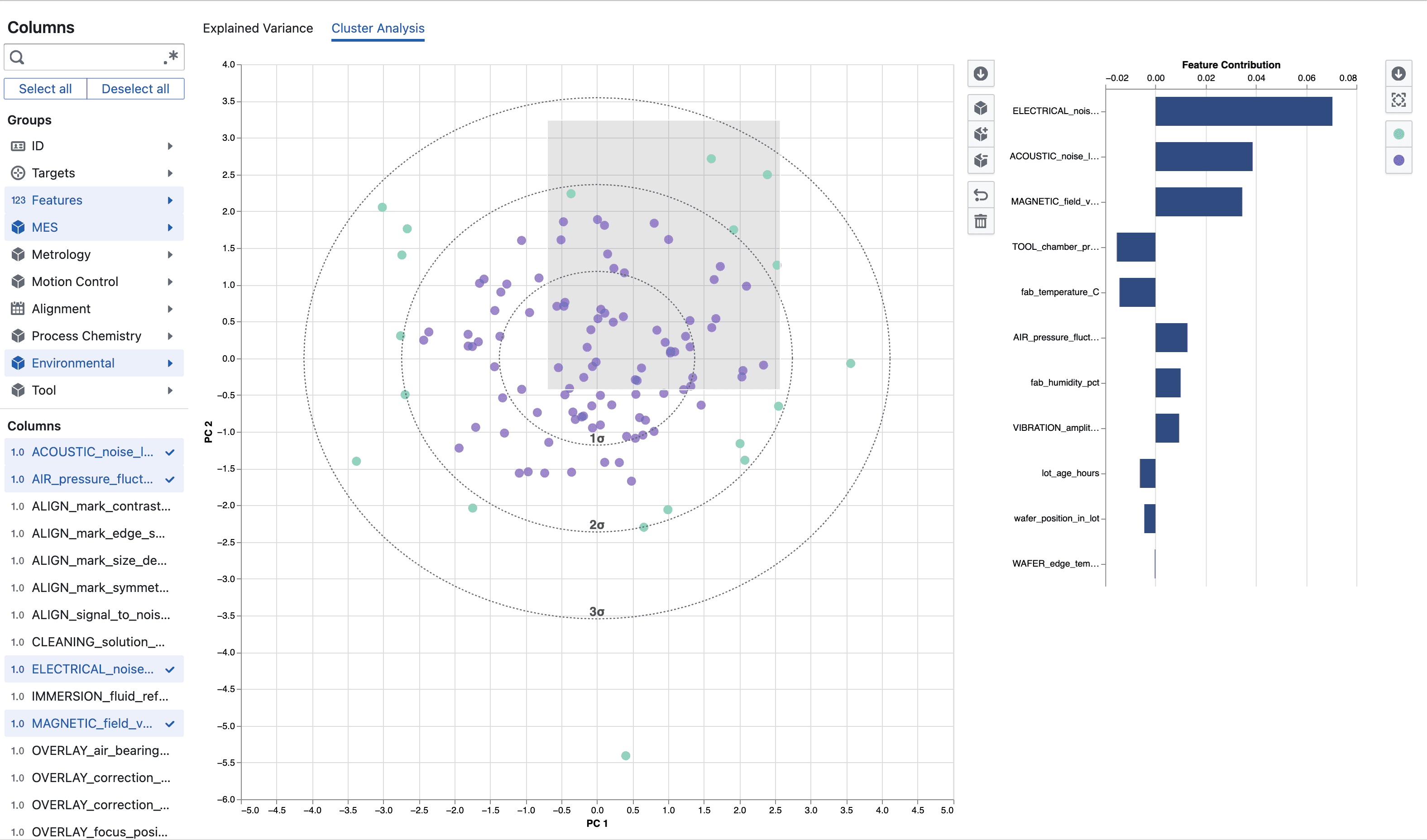1427x840 pixels.
Task: Download the Feature Contribution chart
Action: click(x=1398, y=74)
